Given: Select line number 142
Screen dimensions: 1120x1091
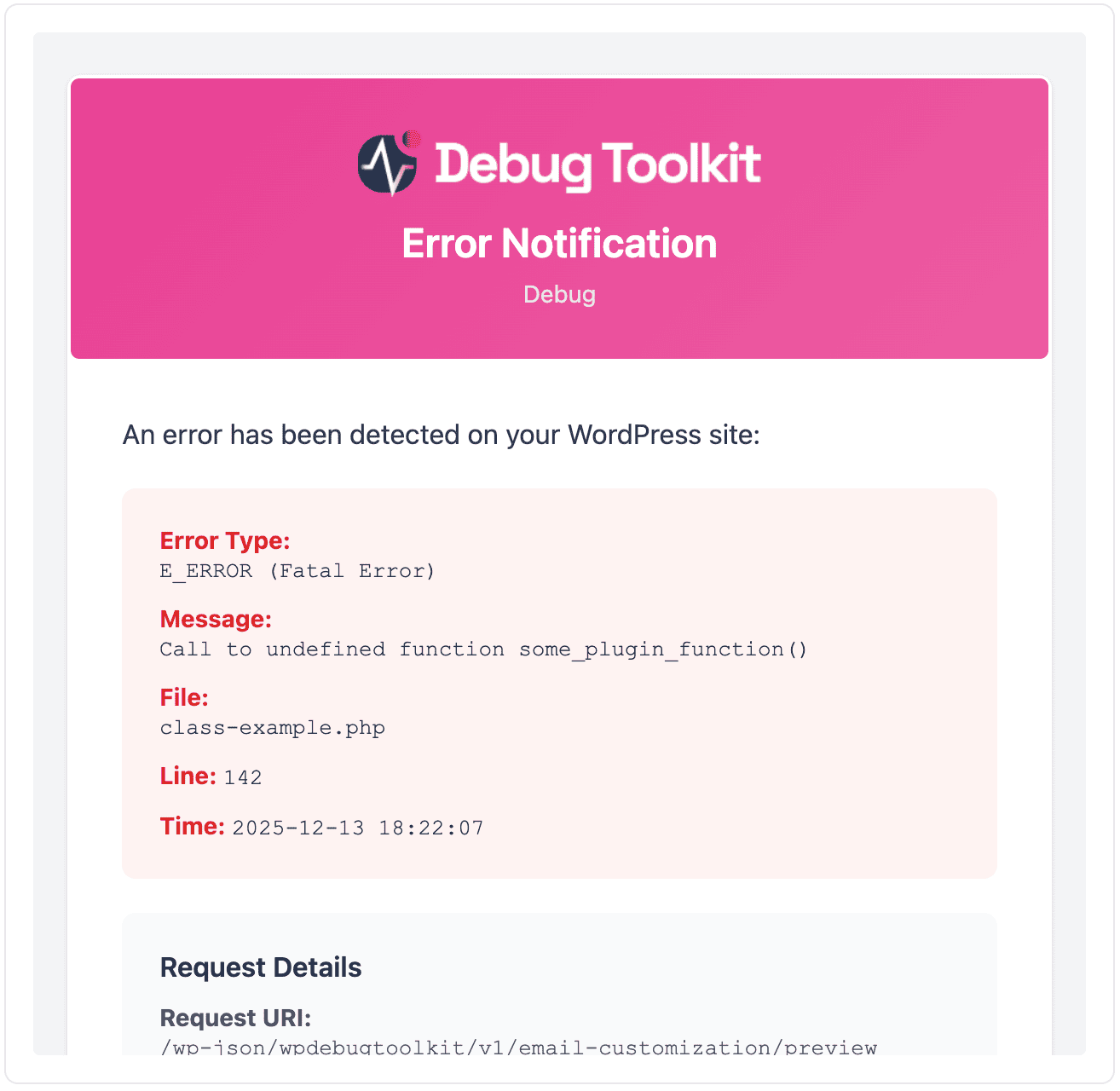Looking at the screenshot, I should tap(243, 777).
